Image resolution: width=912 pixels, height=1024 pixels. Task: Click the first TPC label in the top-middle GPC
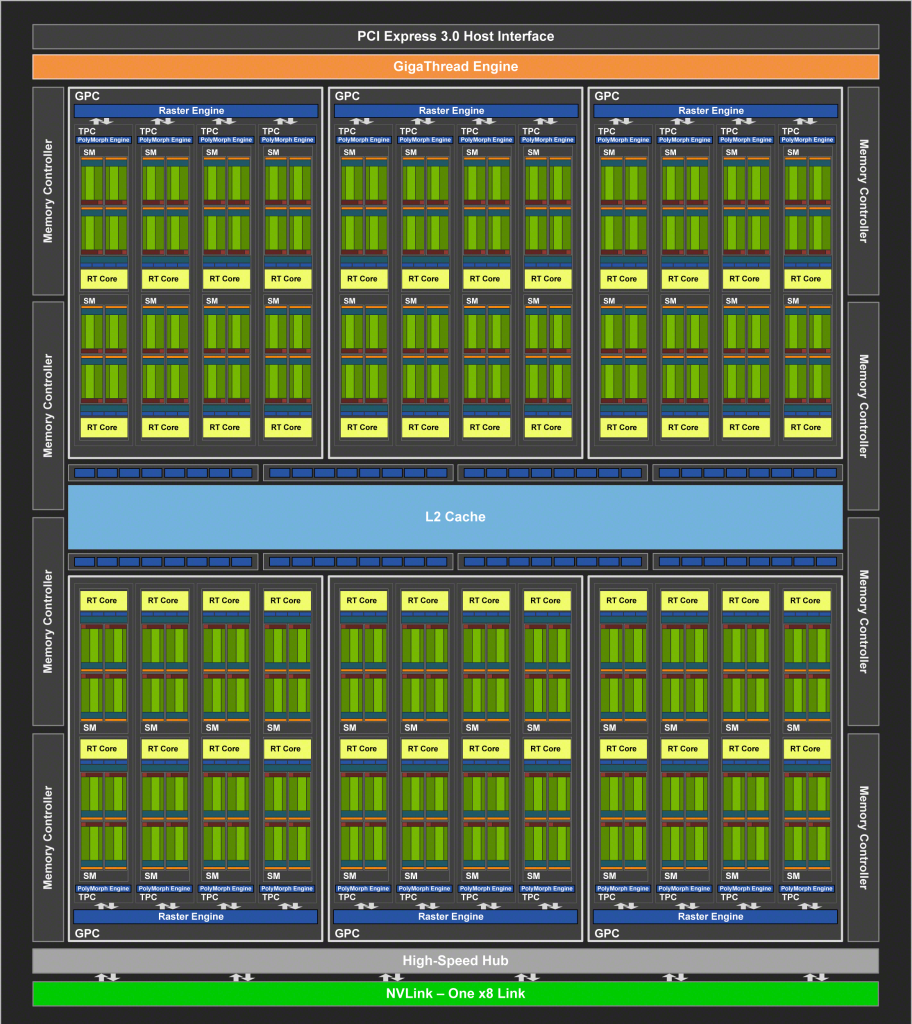coord(347,131)
